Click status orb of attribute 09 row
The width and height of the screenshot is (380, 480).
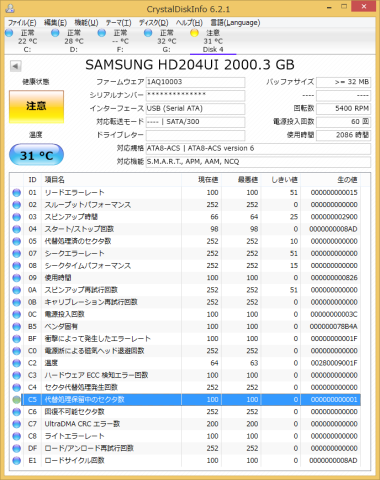[x=16, y=278]
